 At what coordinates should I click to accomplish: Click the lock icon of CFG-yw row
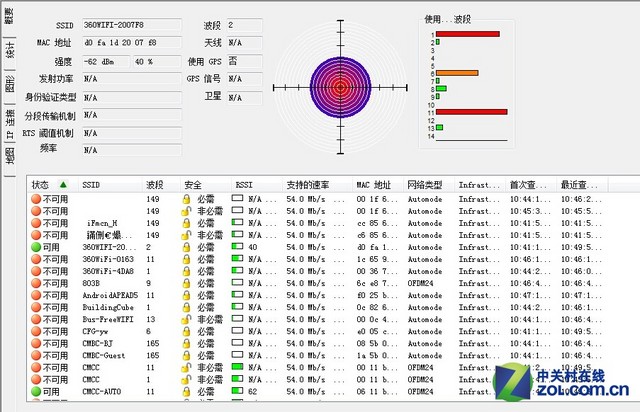pyautogui.click(x=186, y=332)
